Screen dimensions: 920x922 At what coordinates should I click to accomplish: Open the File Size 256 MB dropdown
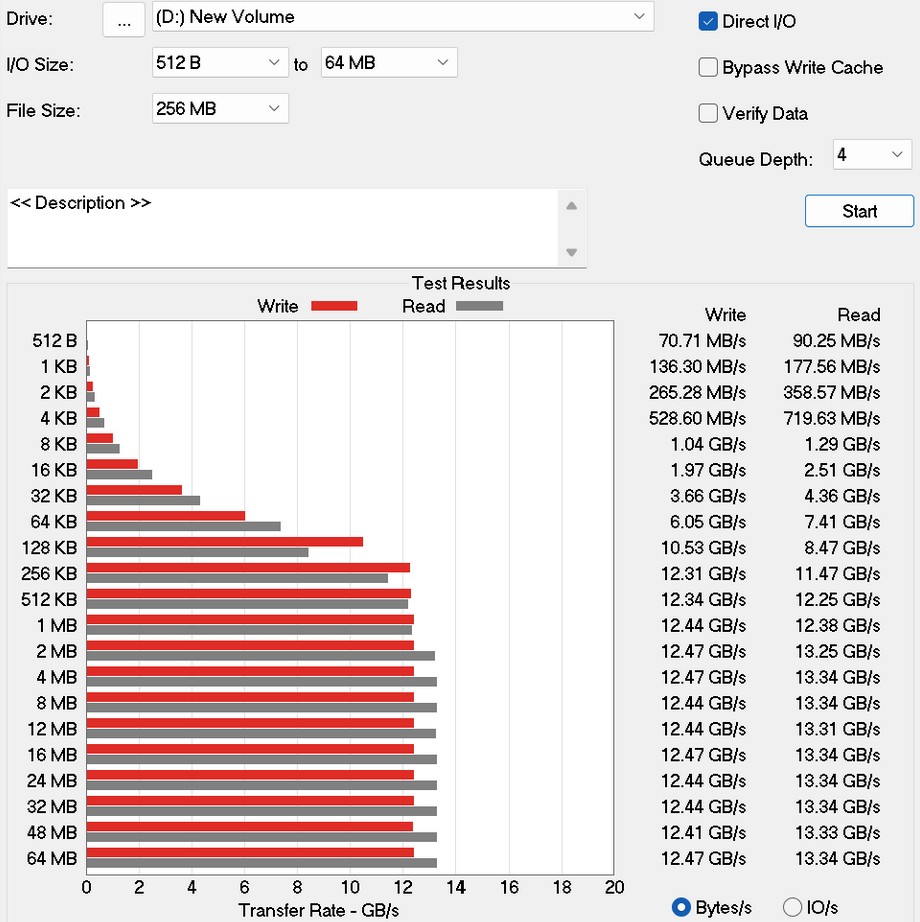220,109
